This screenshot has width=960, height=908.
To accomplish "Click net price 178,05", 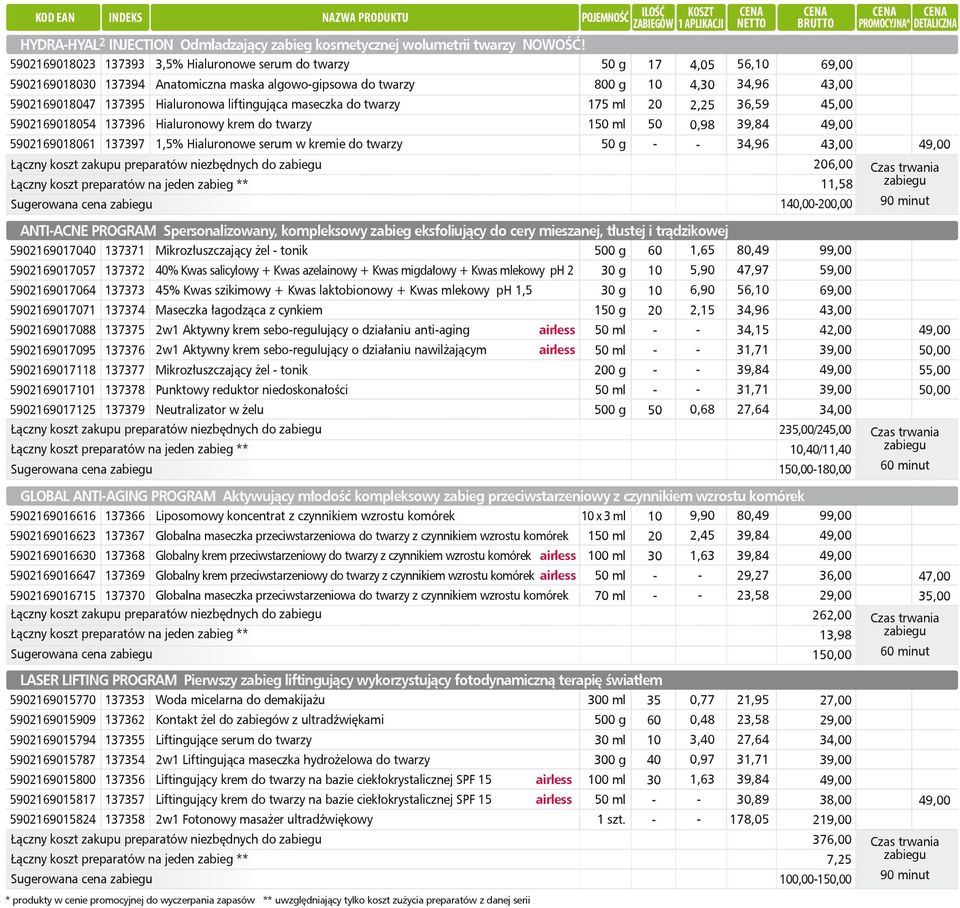I will pos(749,820).
